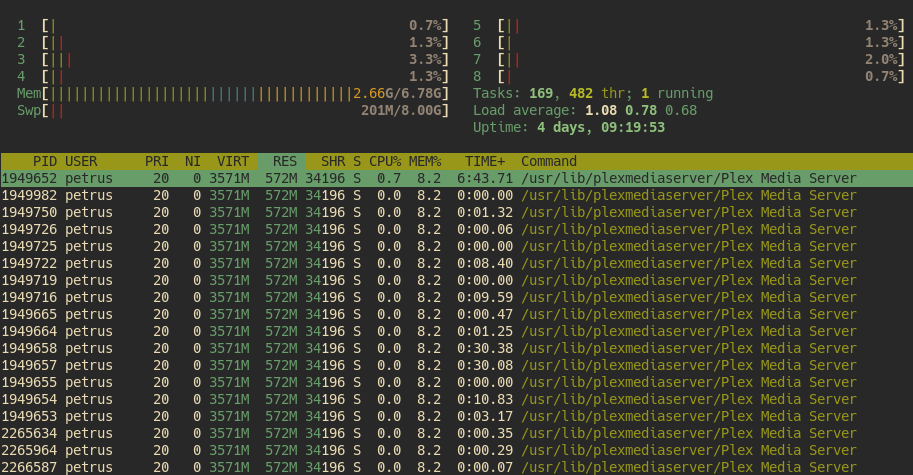Select process row with PID 1949750
Viewport: 913px width, 475px height.
click(x=456, y=212)
